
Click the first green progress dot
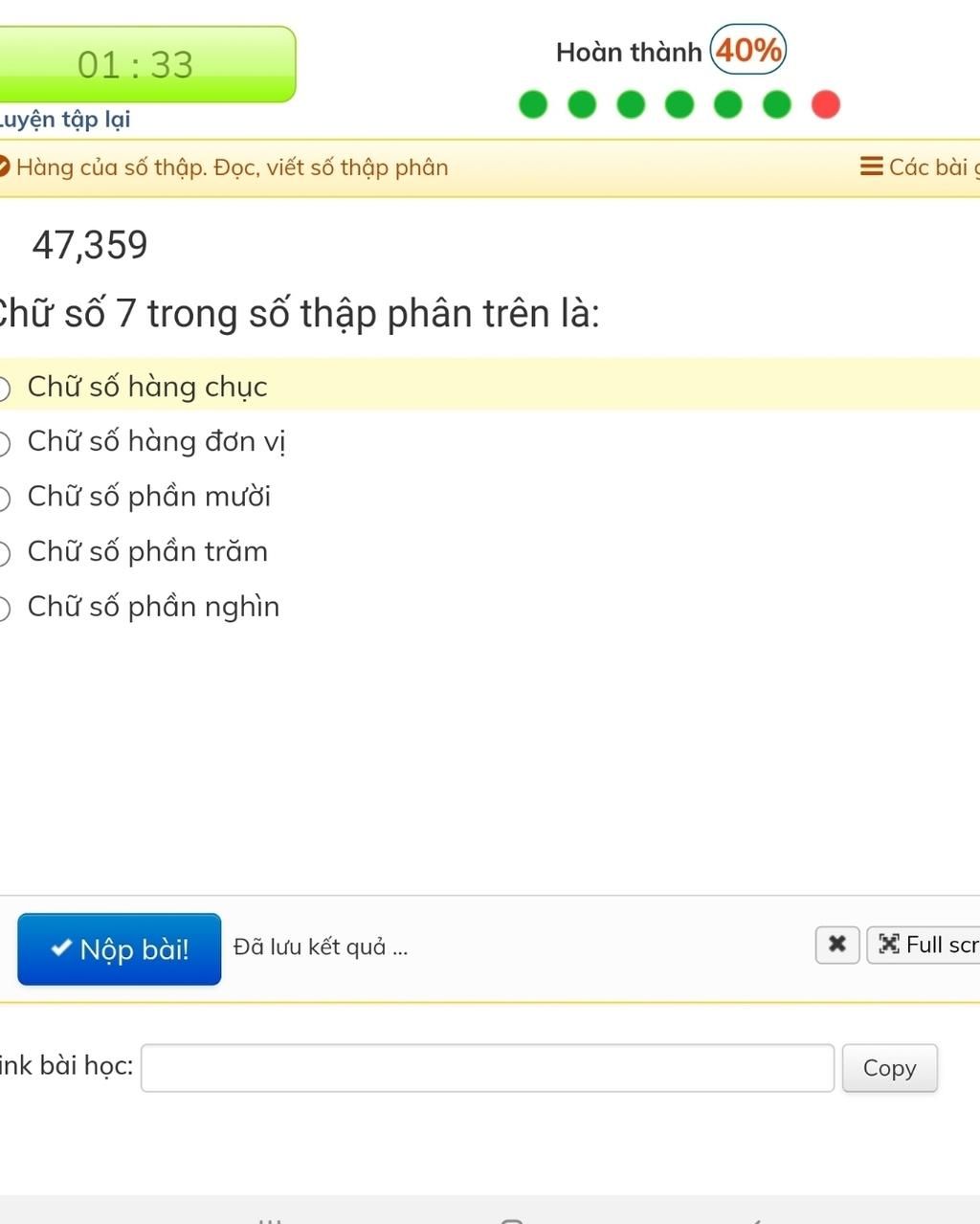533,104
